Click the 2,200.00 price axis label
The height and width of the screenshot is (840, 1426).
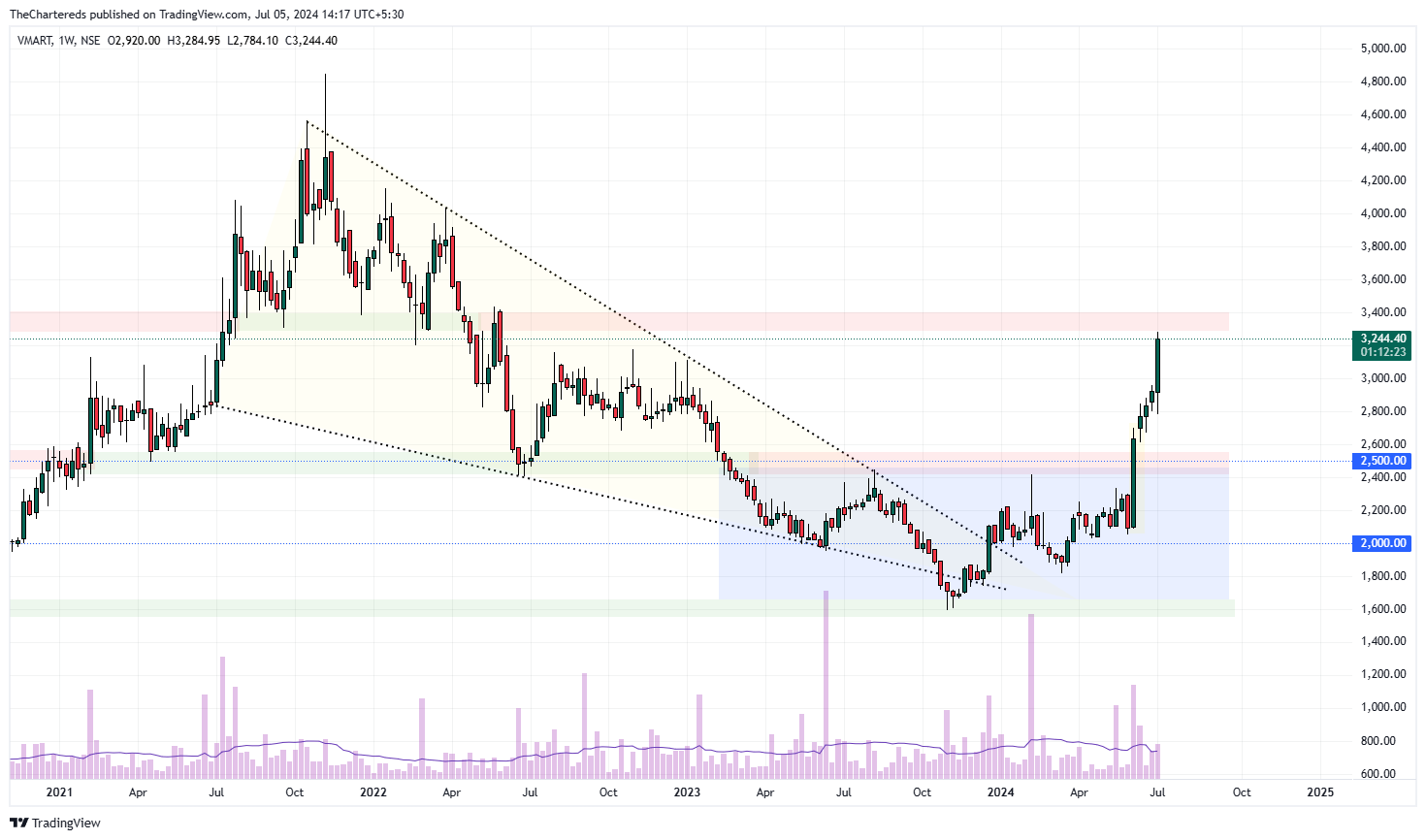1383,510
